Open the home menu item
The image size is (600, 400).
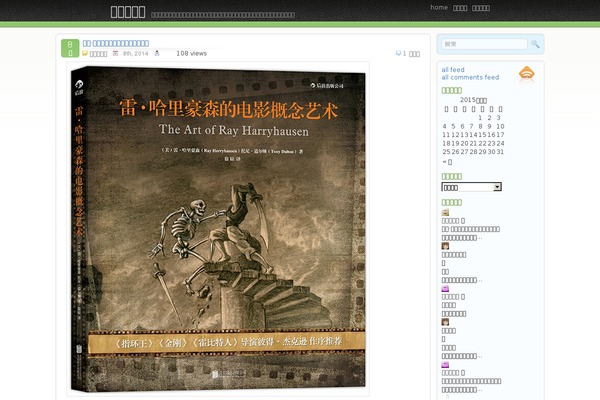(x=439, y=7)
